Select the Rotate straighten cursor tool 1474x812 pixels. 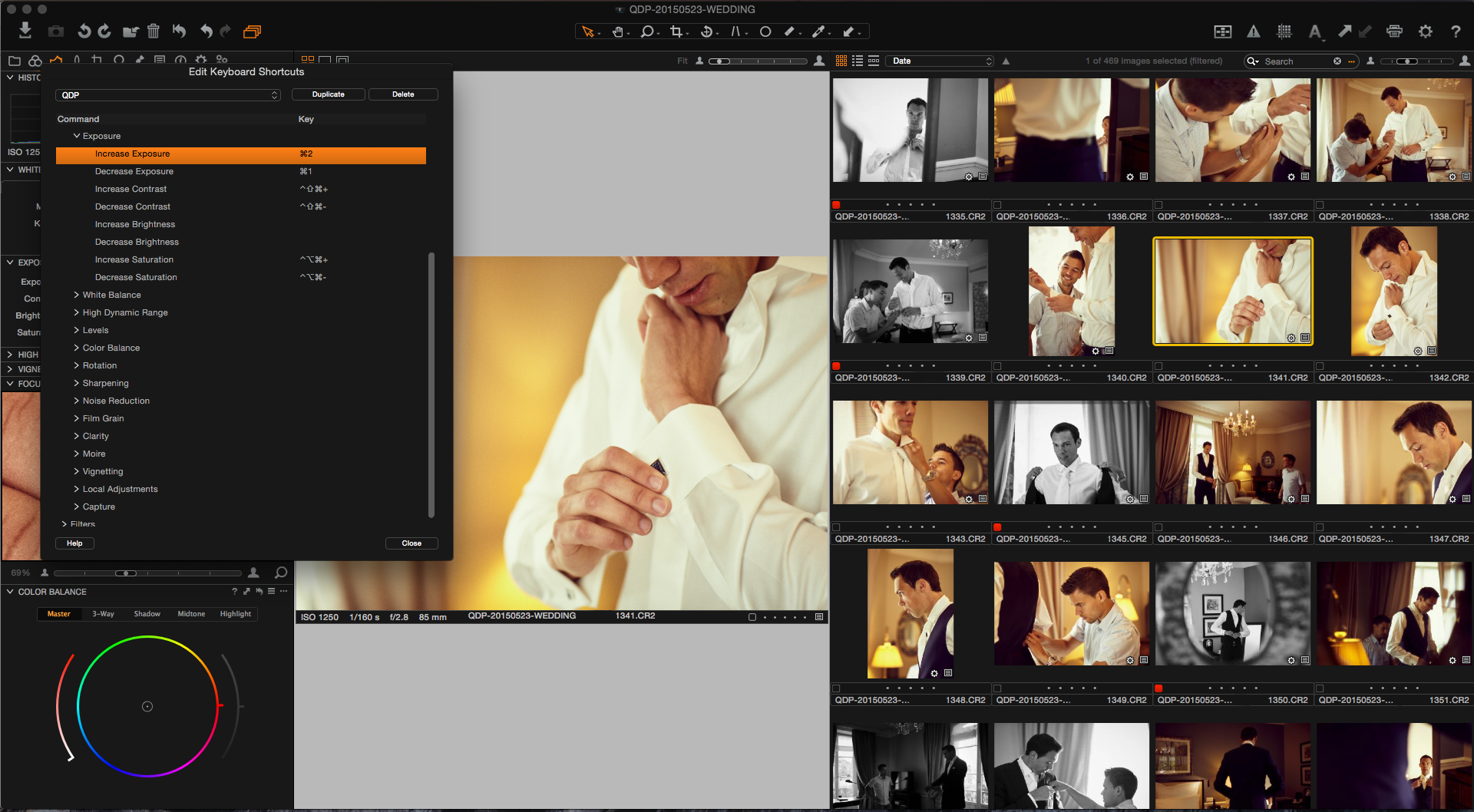pos(707,31)
